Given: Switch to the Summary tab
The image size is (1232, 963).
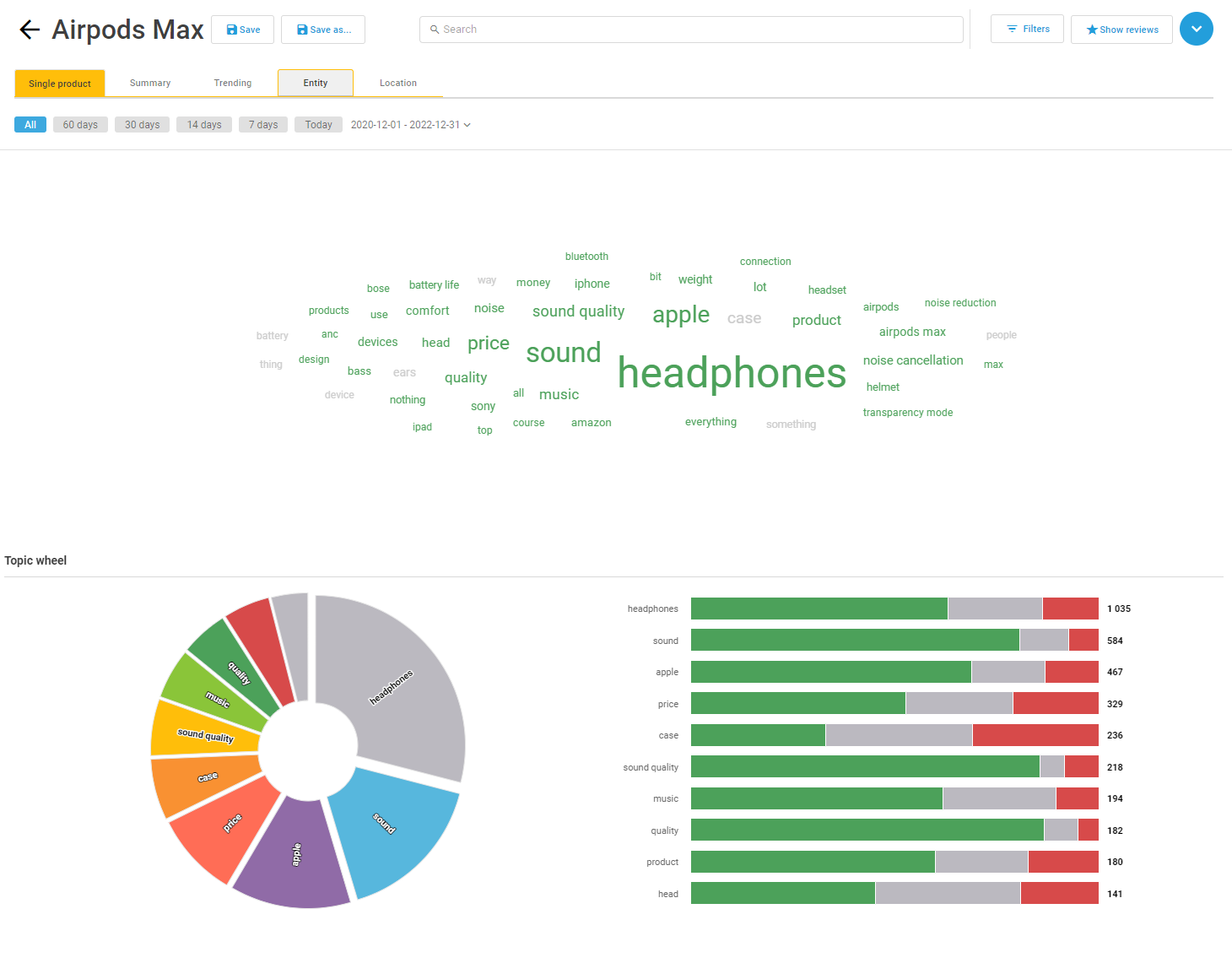Looking at the screenshot, I should point(150,83).
